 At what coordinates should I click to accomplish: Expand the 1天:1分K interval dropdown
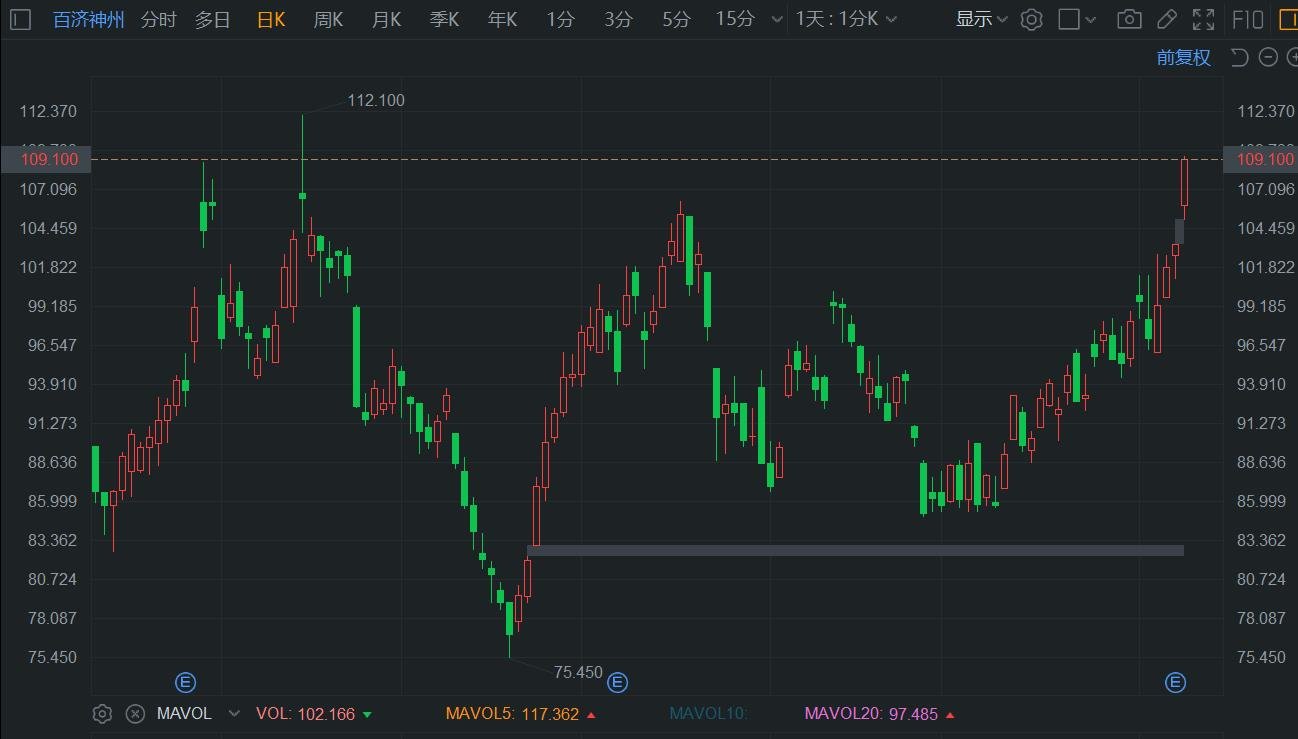coord(846,19)
